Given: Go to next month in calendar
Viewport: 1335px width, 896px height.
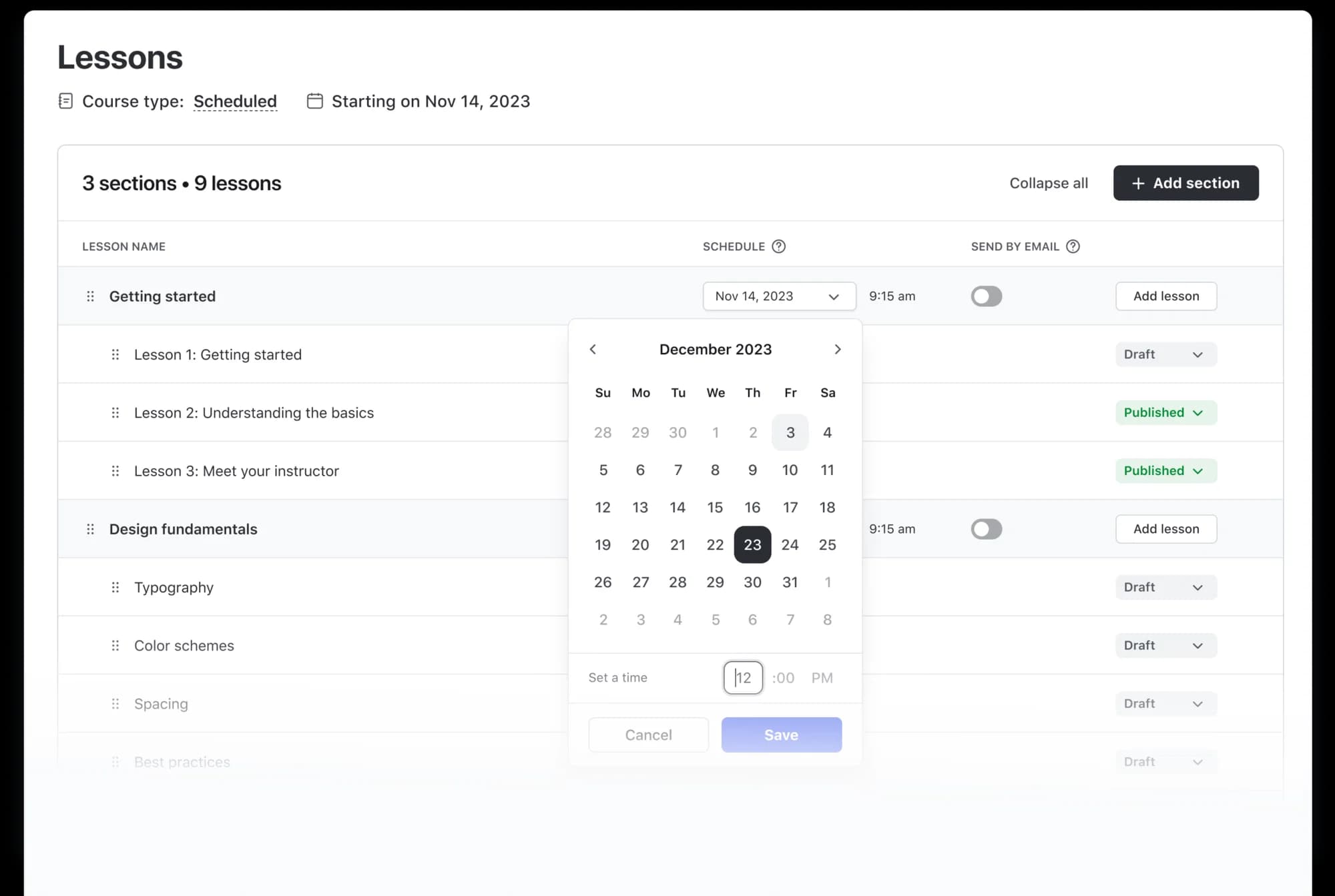Looking at the screenshot, I should click(838, 349).
